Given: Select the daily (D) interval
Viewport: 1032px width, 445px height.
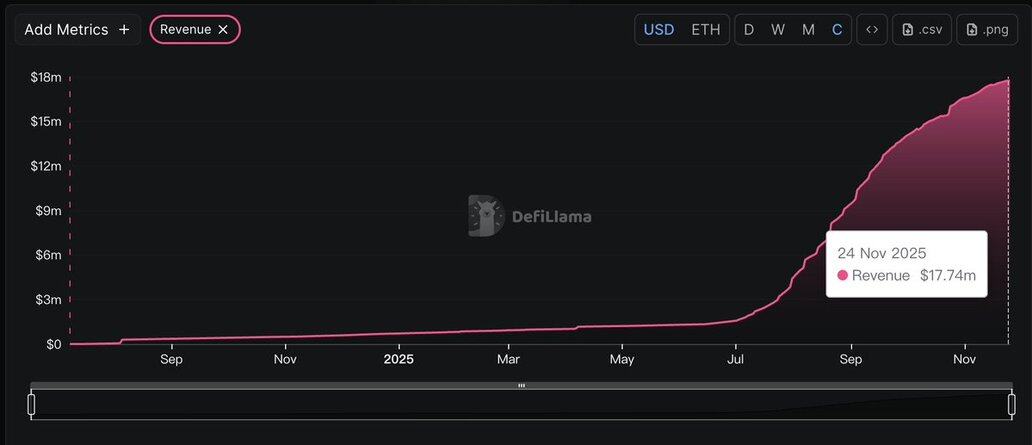Looking at the screenshot, I should pyautogui.click(x=748, y=30).
